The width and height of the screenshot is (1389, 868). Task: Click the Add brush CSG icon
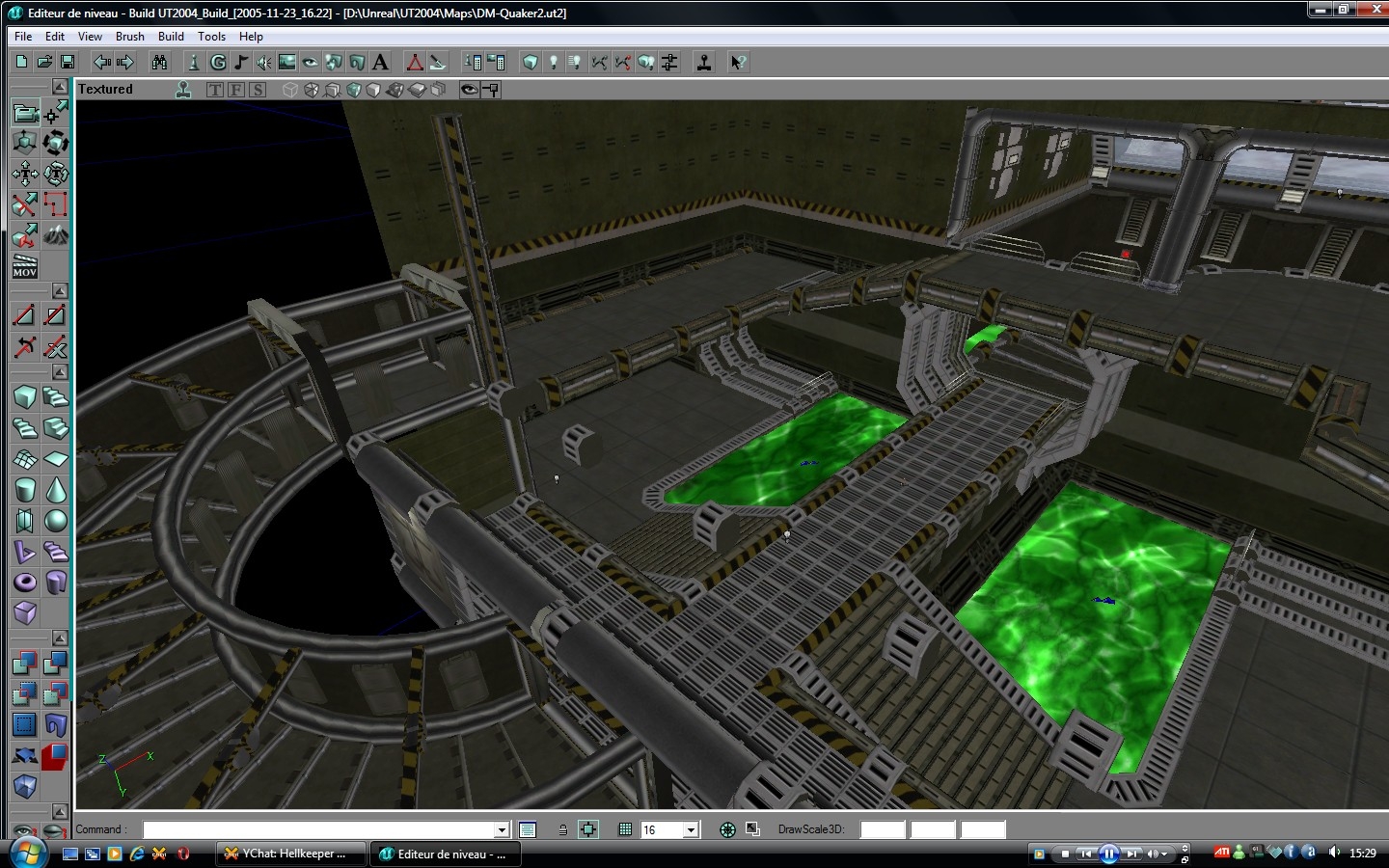tap(25, 663)
